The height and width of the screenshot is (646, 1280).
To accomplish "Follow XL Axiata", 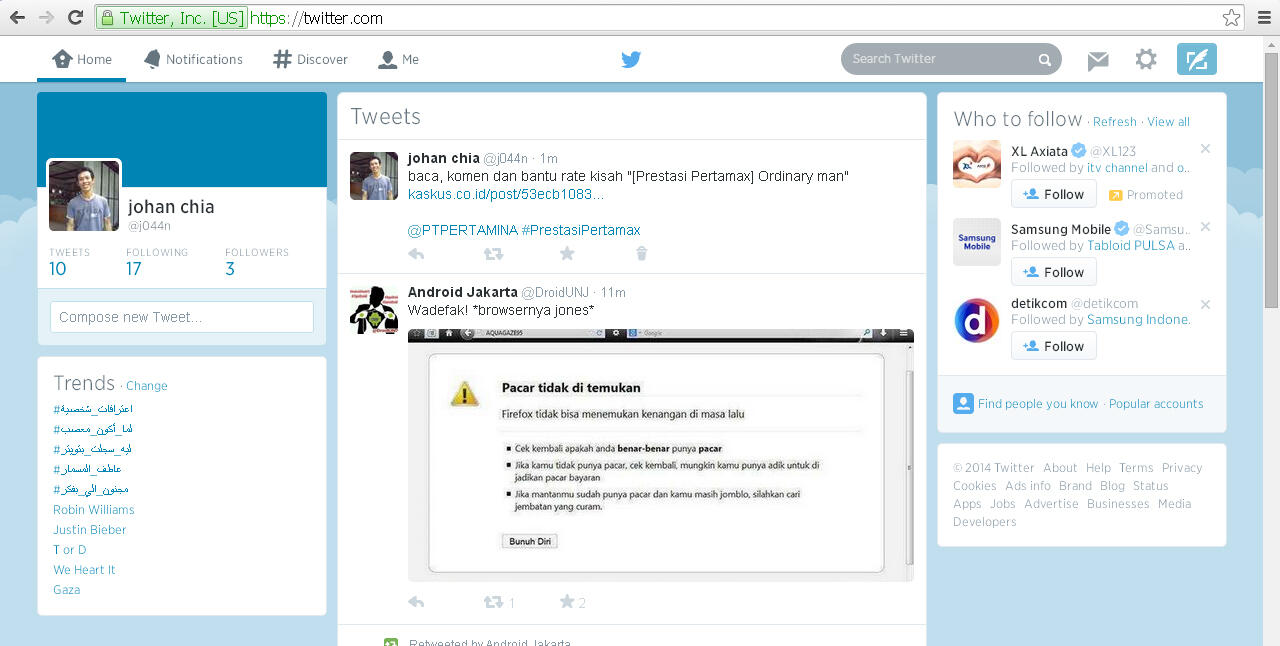I will pos(1054,194).
